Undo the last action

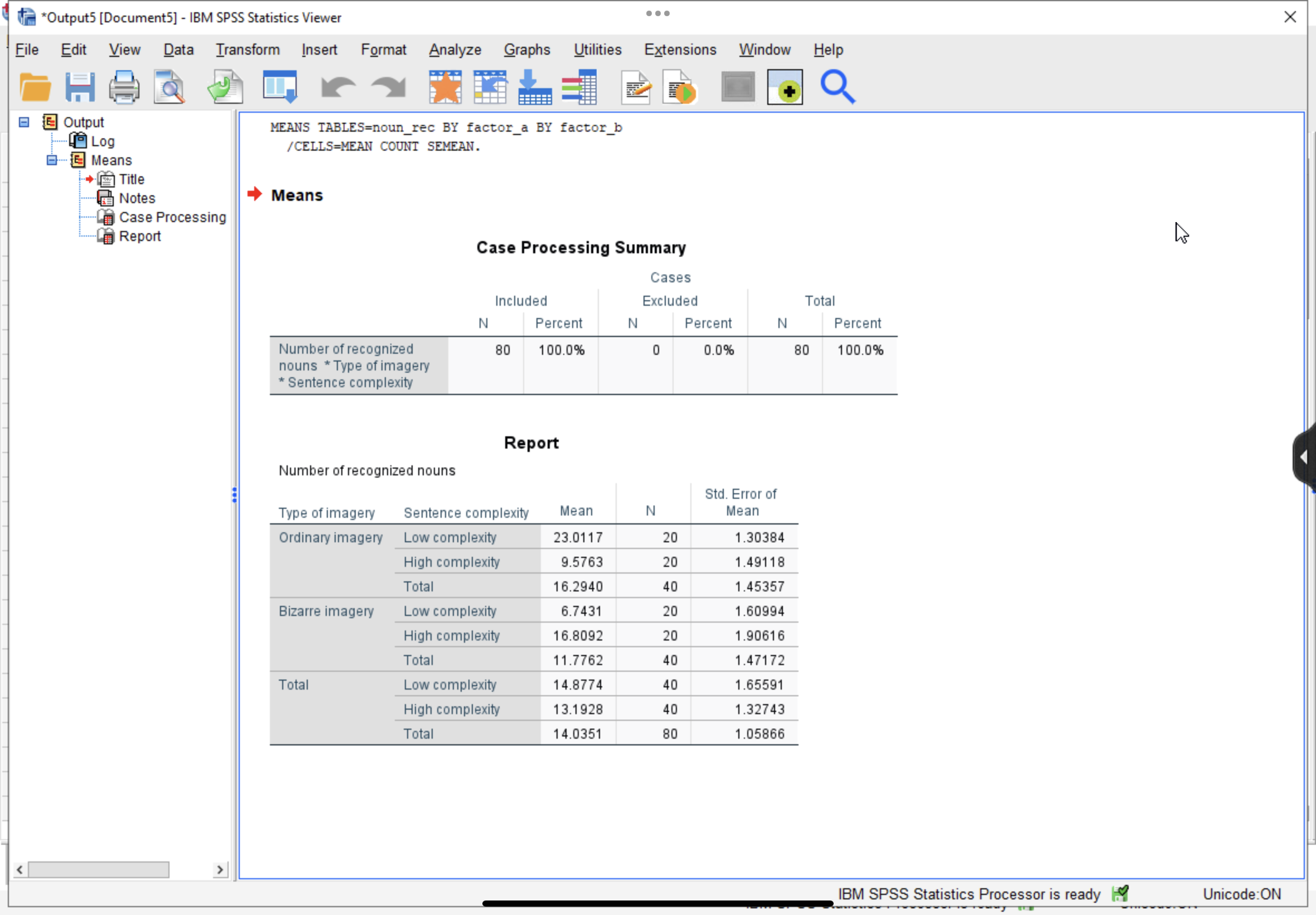[337, 86]
